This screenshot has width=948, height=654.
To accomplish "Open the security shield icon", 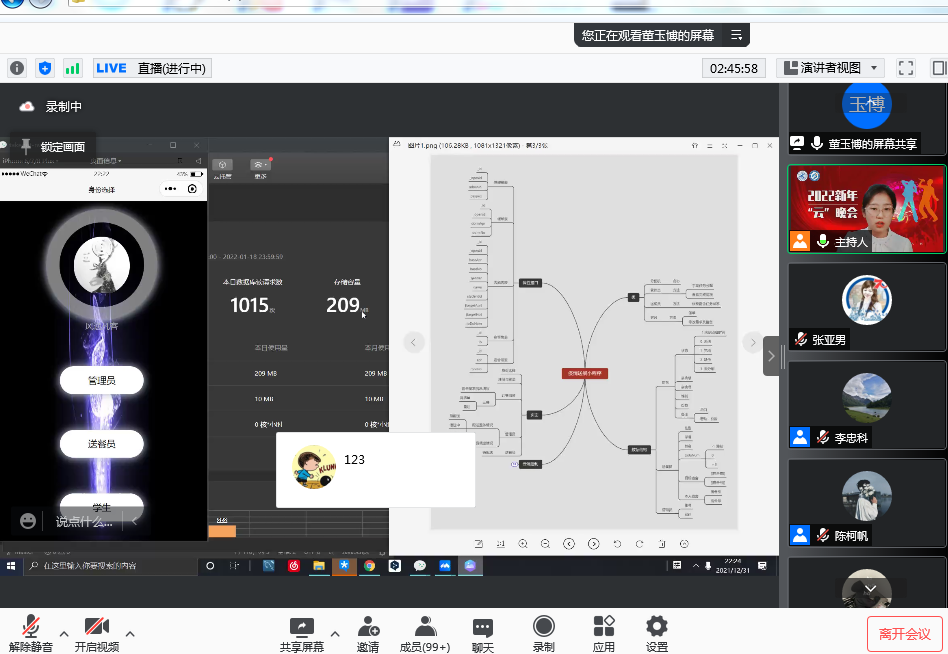I will 44,68.
